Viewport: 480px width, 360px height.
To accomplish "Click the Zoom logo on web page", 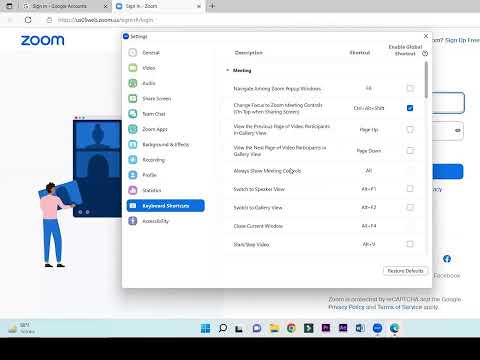I will click(43, 40).
